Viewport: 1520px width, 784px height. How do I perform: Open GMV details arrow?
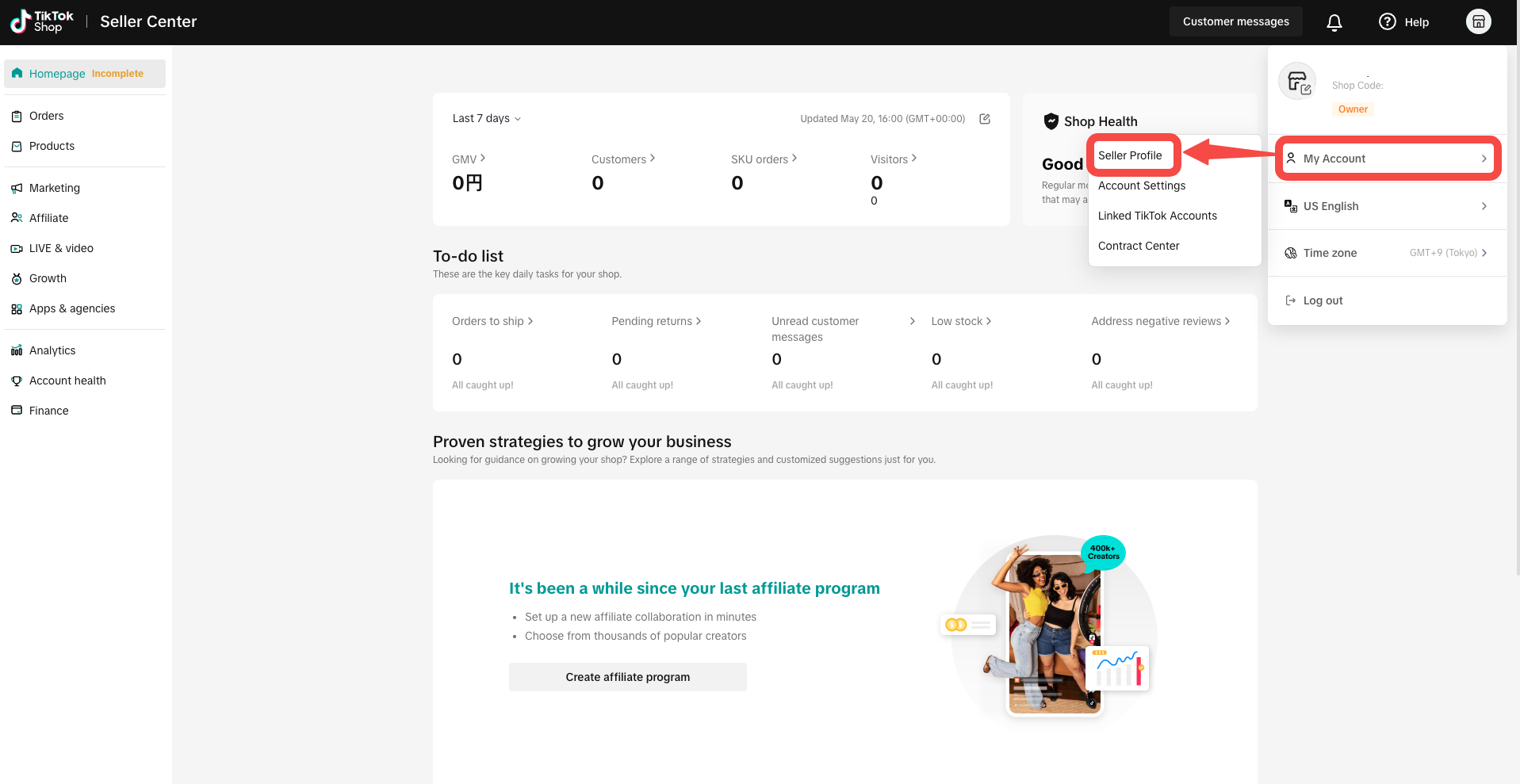coord(483,159)
